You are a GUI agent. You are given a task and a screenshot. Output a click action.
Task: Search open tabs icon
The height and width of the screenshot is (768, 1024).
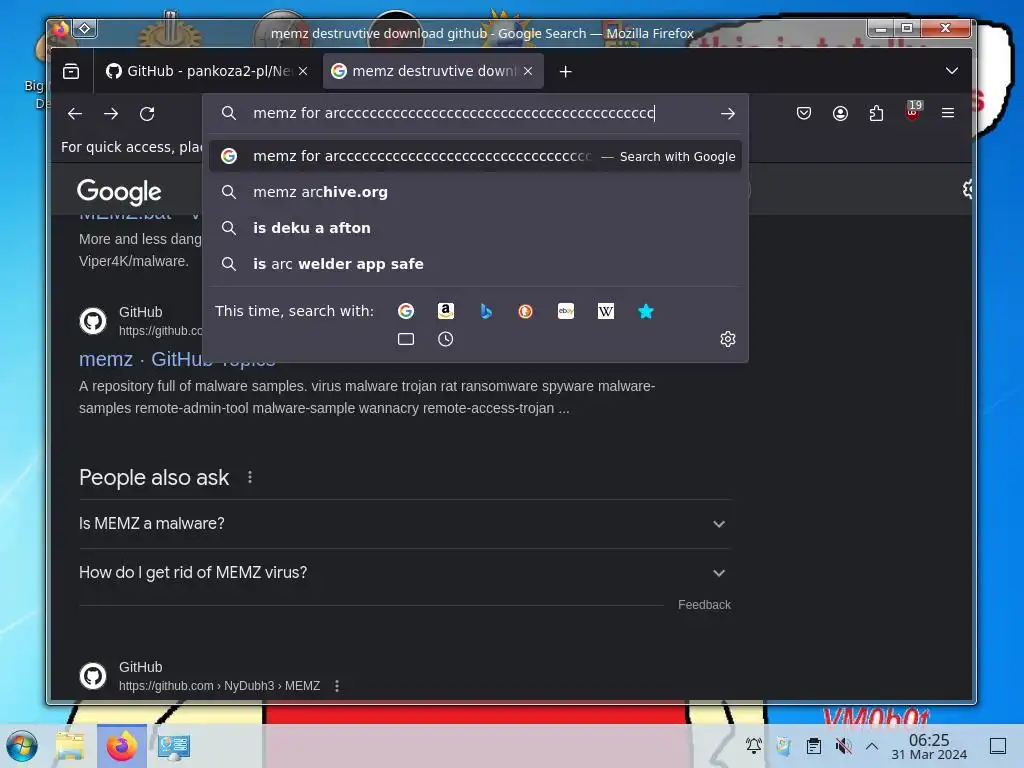point(406,339)
